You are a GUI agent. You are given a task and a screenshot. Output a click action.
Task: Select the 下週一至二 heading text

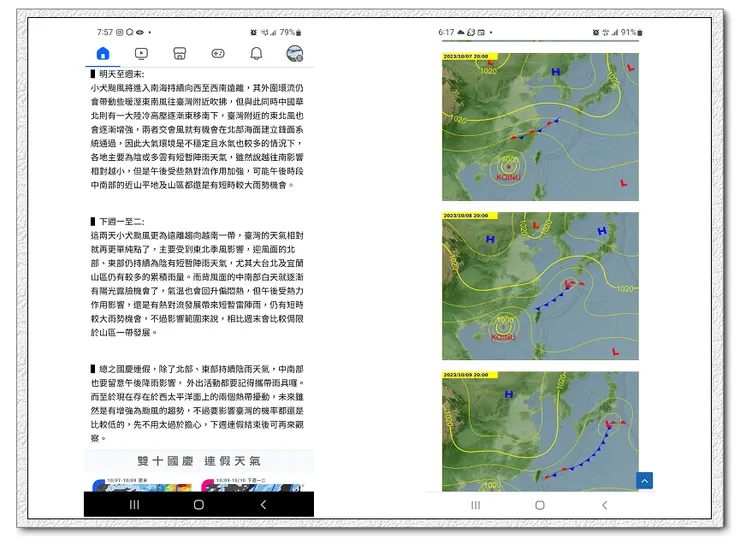pos(121,221)
